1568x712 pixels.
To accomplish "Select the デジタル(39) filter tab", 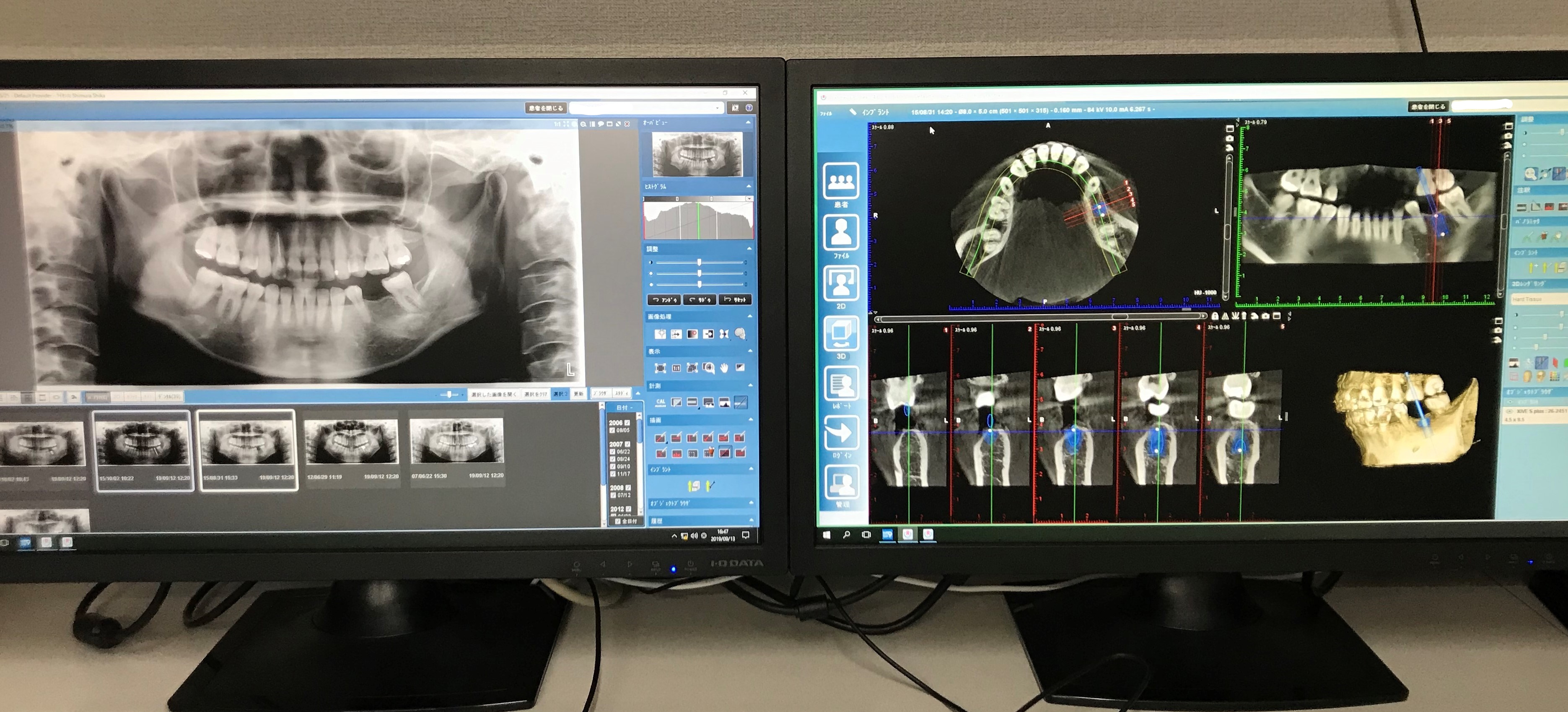I will [x=169, y=397].
